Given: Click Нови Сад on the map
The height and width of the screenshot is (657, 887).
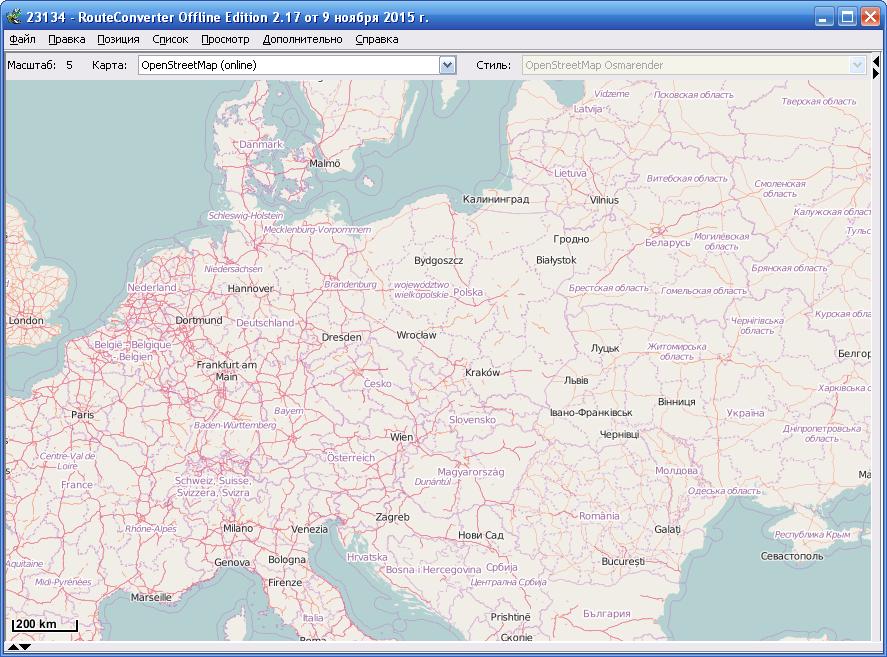Looking at the screenshot, I should [x=480, y=535].
